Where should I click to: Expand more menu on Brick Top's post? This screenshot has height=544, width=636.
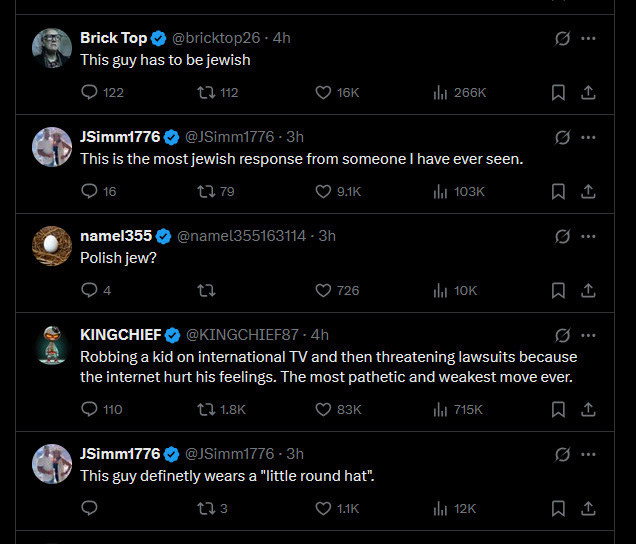[x=589, y=38]
